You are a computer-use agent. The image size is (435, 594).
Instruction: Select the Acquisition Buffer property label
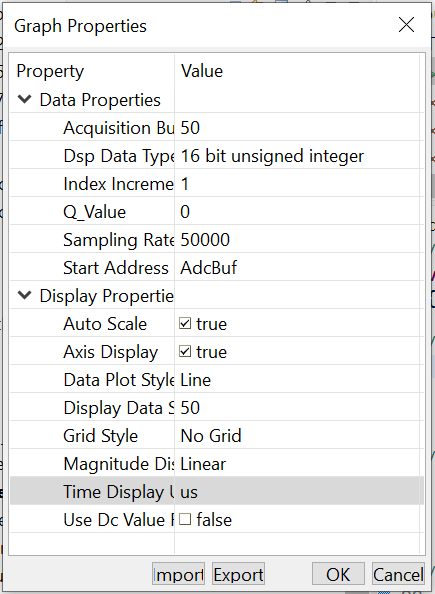(x=119, y=128)
